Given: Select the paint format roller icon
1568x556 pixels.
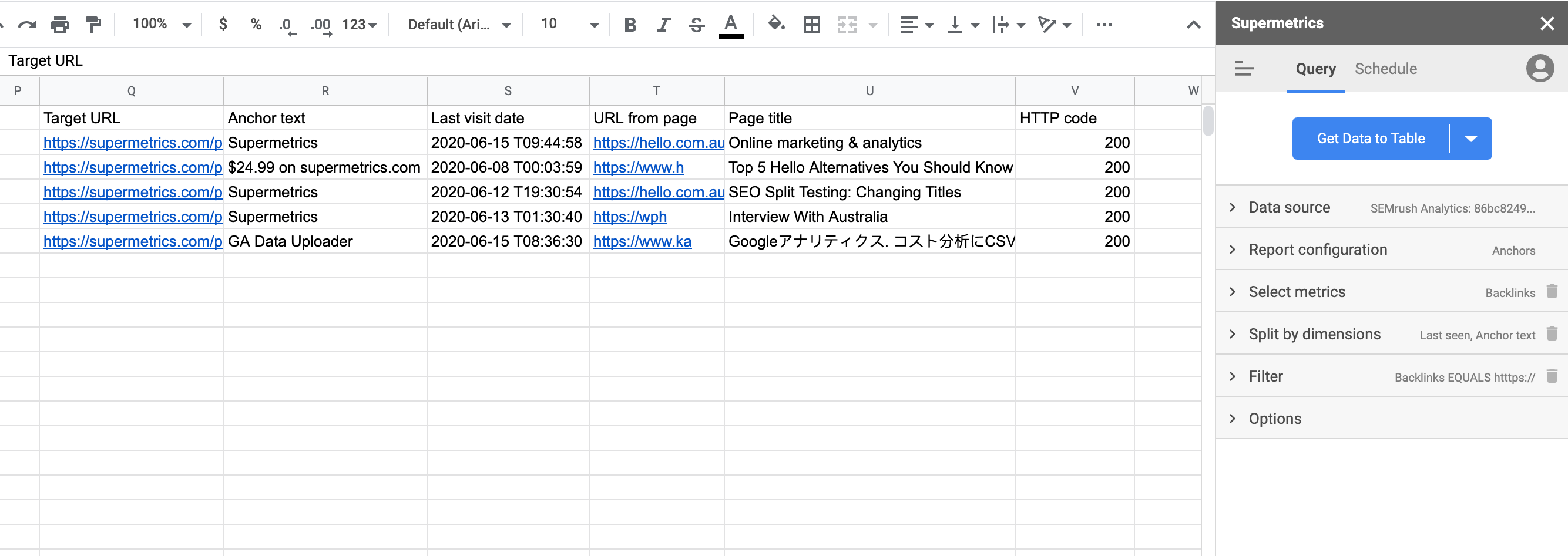Looking at the screenshot, I should 93,24.
